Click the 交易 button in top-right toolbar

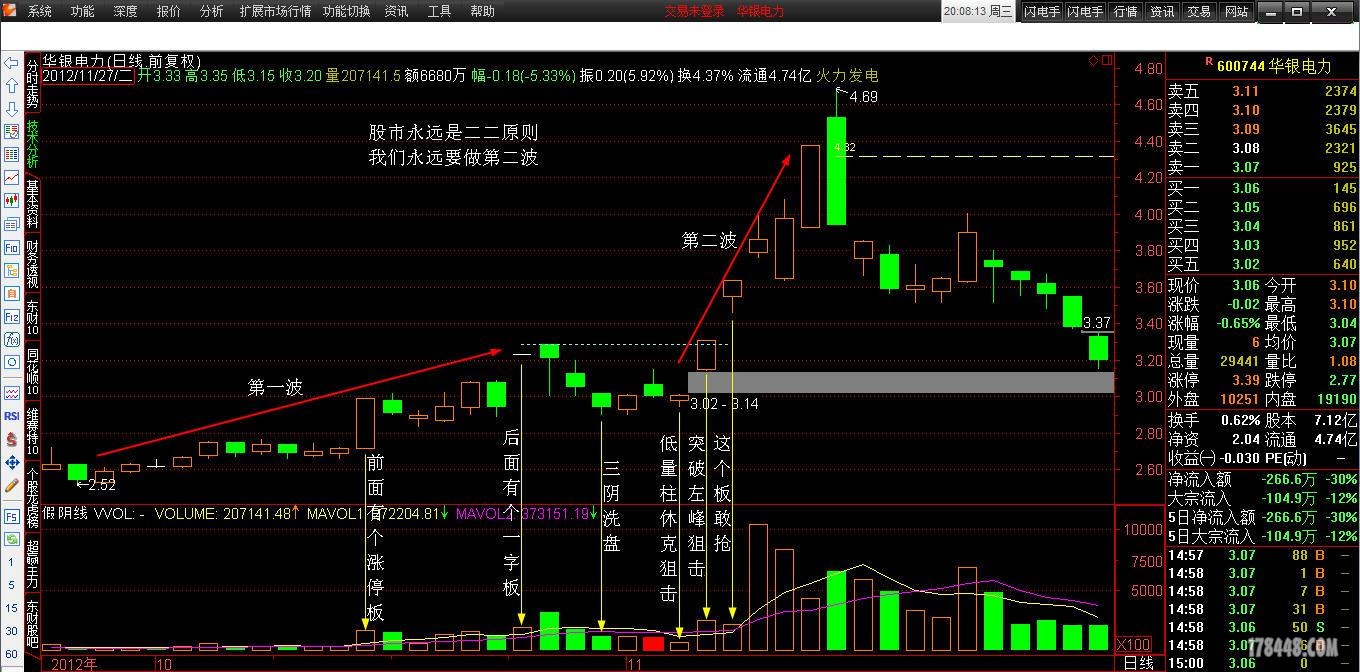[1198, 11]
